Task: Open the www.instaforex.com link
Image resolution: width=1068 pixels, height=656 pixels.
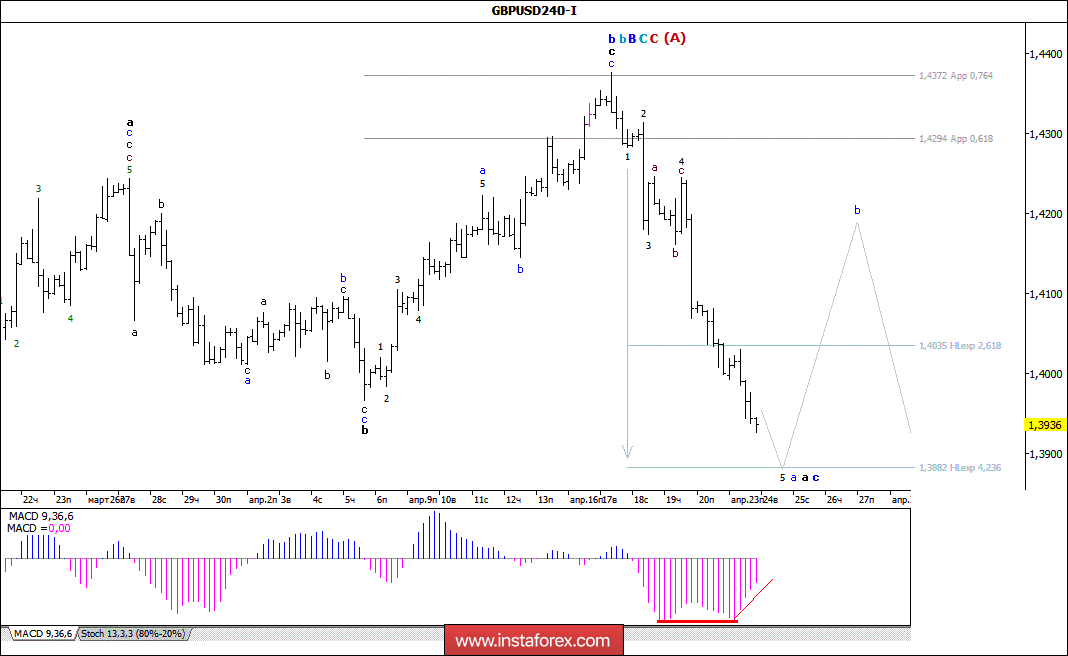Action: (533, 641)
